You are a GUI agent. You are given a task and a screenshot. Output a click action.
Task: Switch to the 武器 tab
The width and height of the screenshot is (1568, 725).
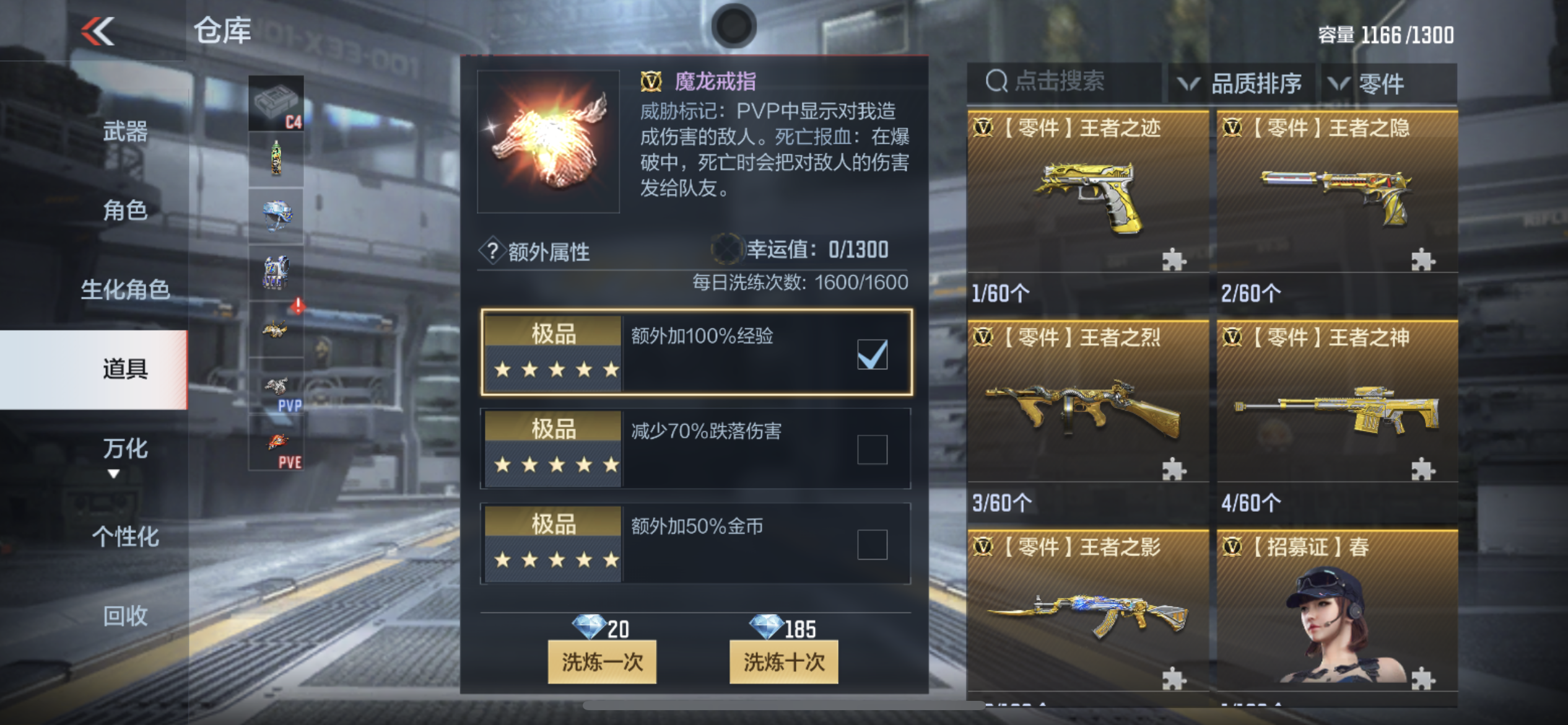pyautogui.click(x=125, y=131)
